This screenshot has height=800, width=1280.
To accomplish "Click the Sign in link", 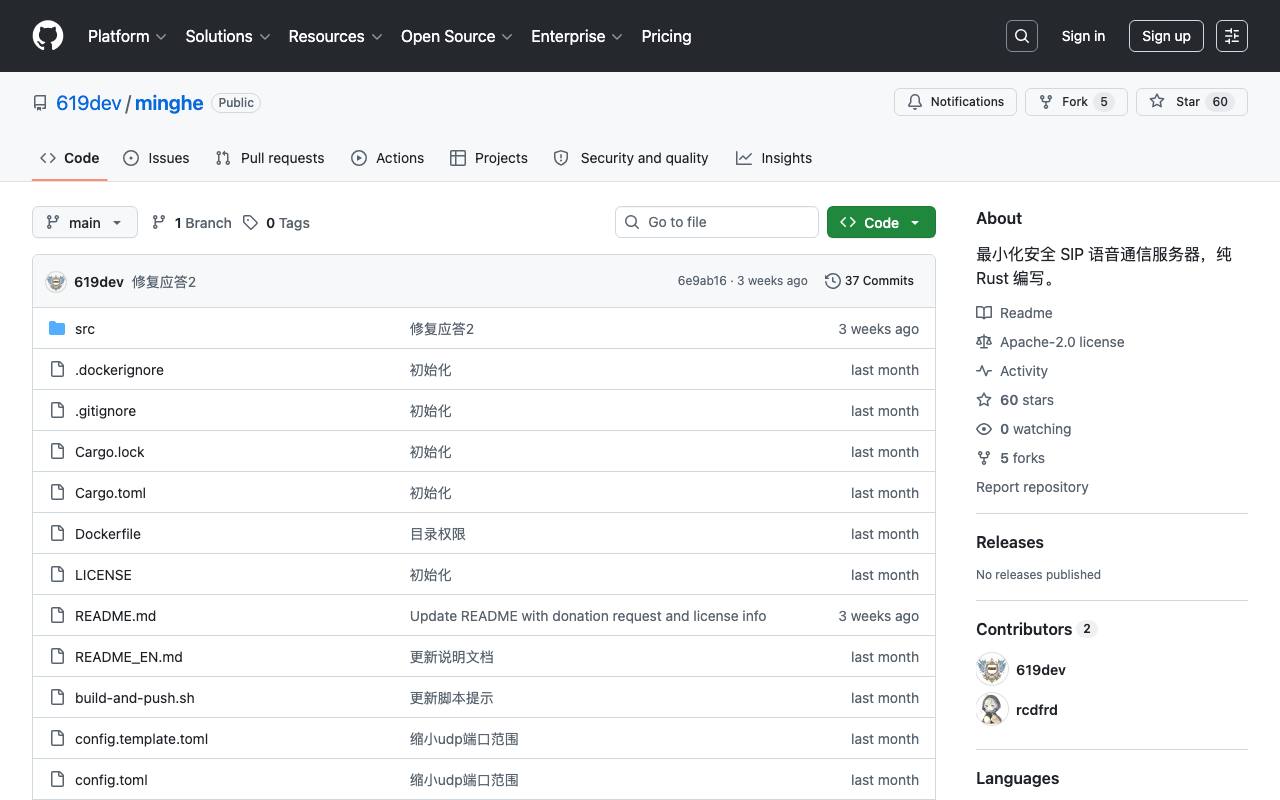I will coord(1083,36).
